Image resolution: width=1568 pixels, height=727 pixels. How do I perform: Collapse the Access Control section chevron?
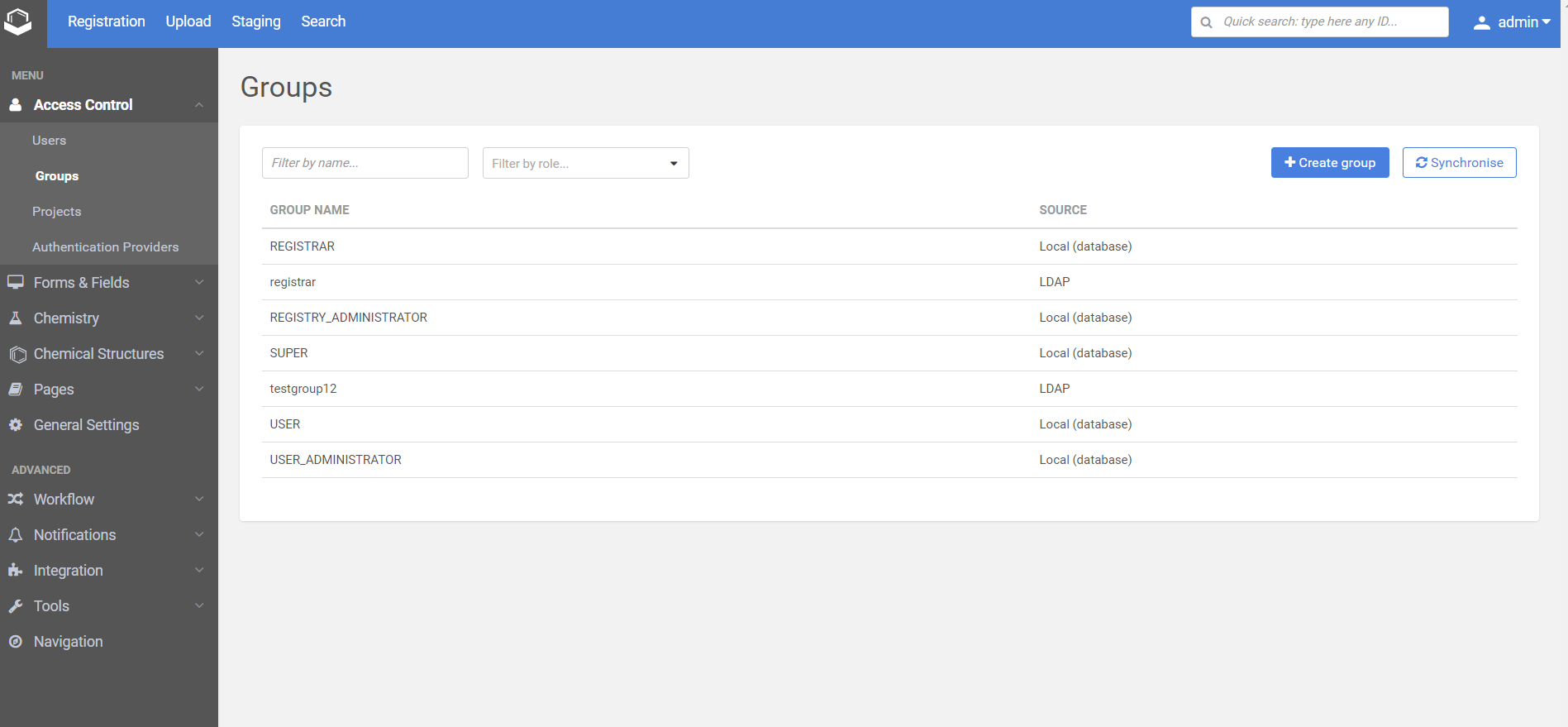tap(199, 105)
